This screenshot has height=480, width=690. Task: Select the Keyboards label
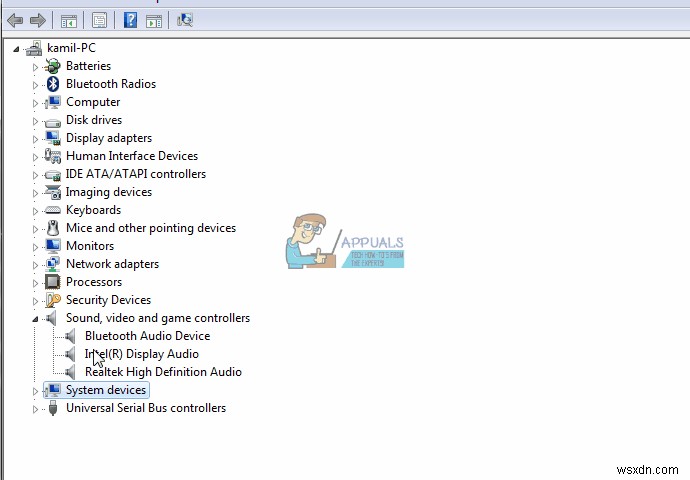click(93, 210)
